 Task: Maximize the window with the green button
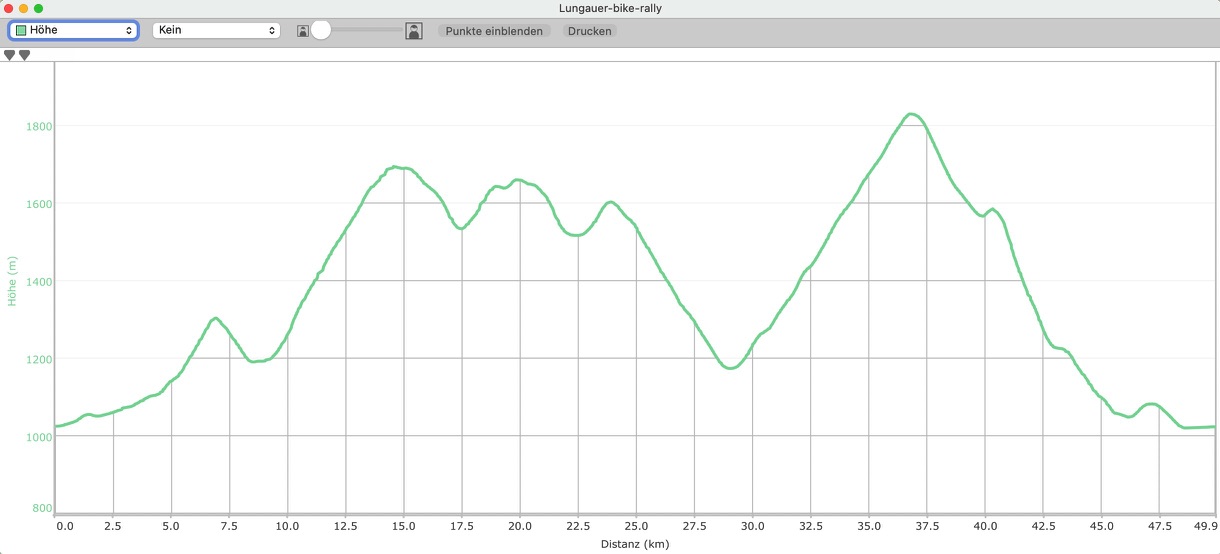tap(39, 9)
